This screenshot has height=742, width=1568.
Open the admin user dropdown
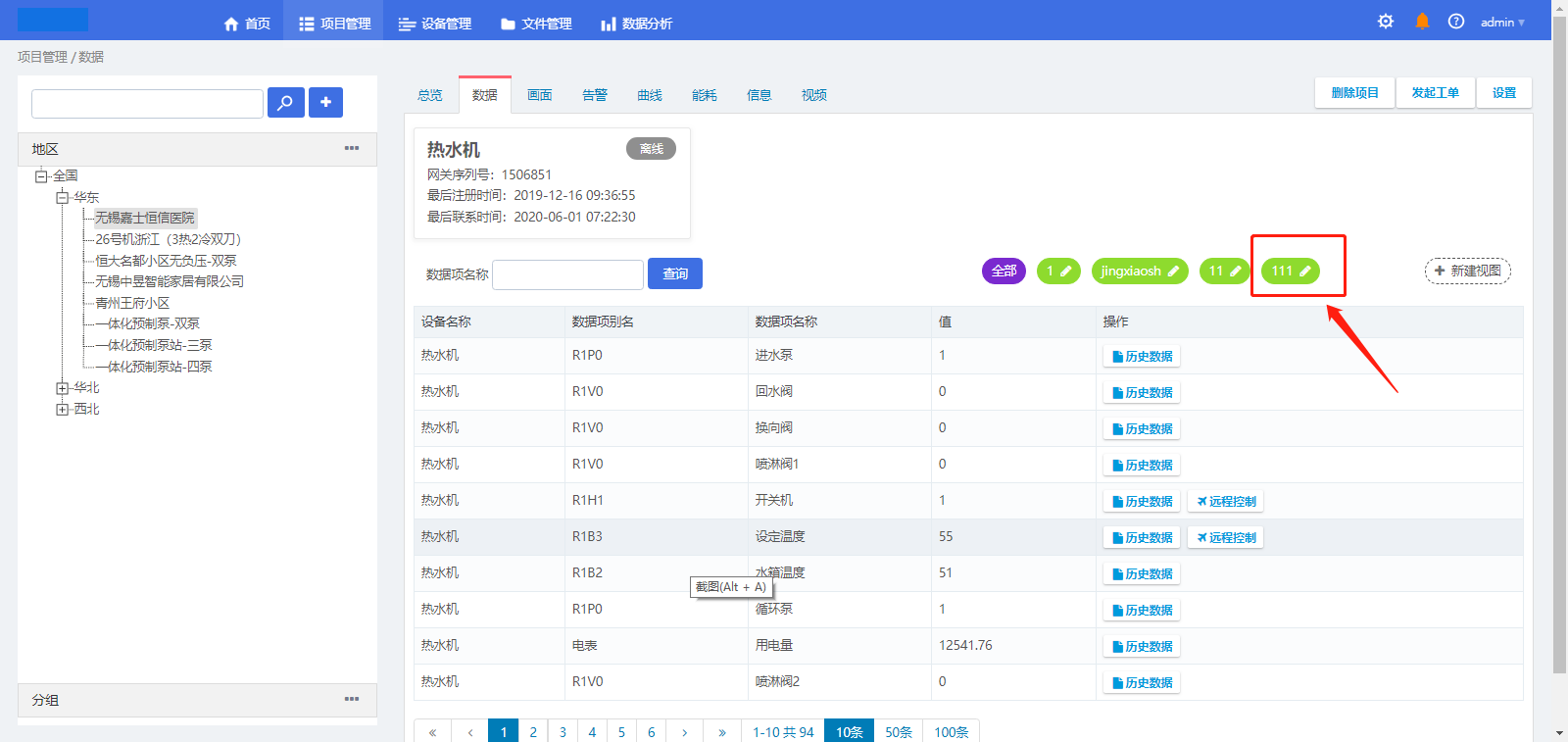pos(1502,22)
